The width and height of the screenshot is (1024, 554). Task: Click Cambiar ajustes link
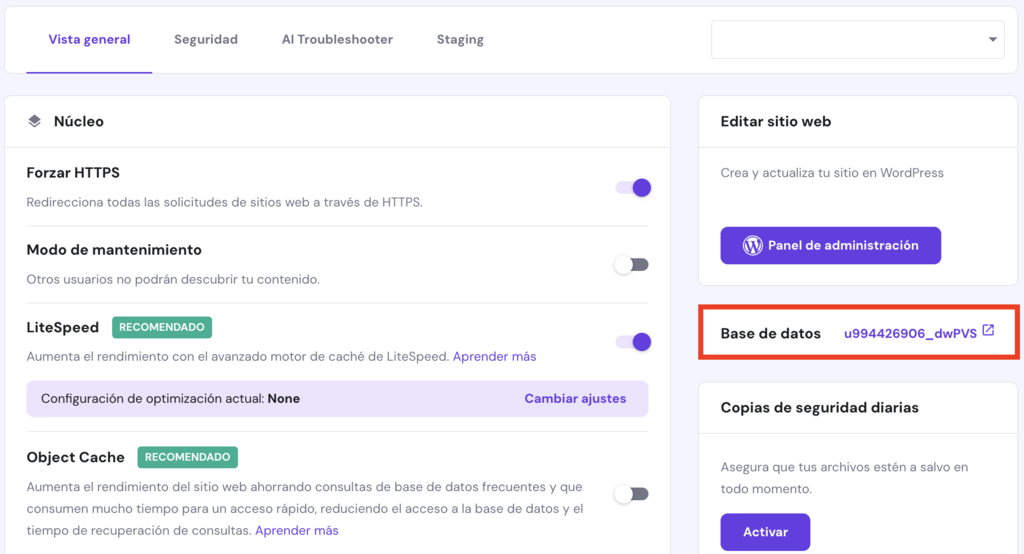[575, 398]
